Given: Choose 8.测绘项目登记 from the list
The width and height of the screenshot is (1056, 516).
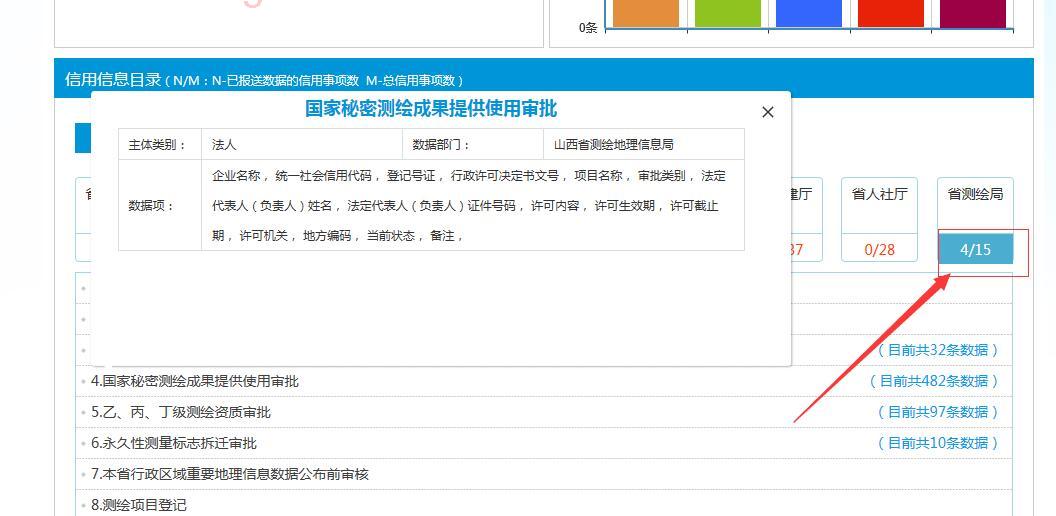Looking at the screenshot, I should [x=139, y=505].
